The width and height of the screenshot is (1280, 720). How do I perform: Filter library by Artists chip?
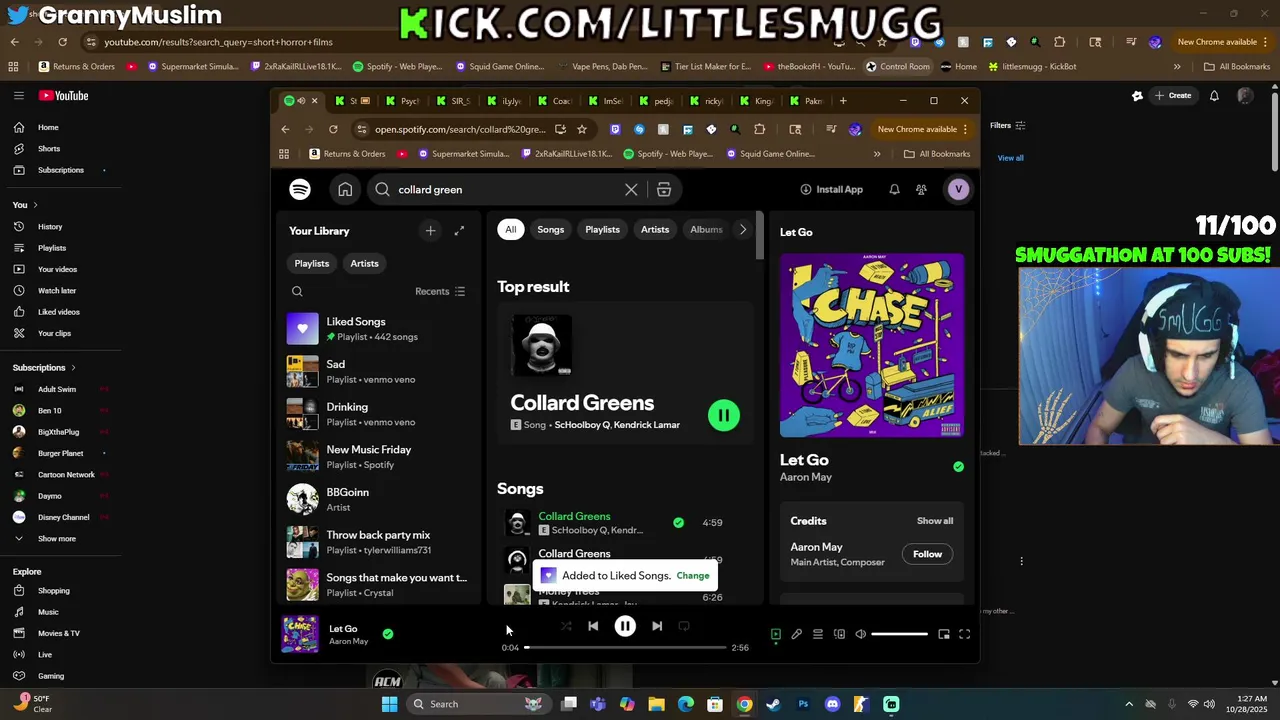(364, 263)
